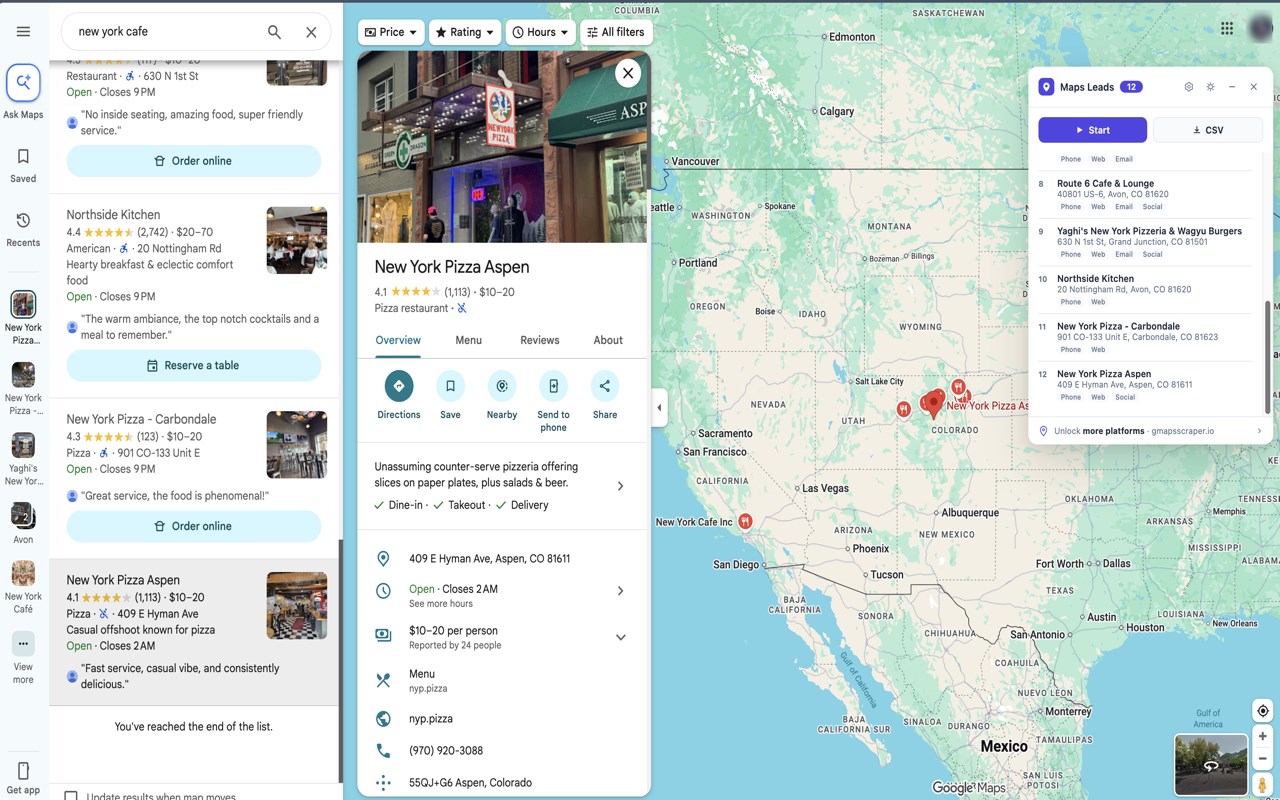Viewport: 1280px width, 800px height.
Task: Click the New York Cafe Inc map pin
Action: pos(745,522)
